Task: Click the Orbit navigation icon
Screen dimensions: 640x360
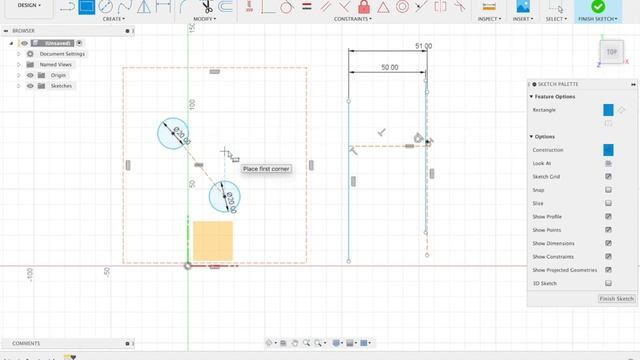Action: (269, 343)
